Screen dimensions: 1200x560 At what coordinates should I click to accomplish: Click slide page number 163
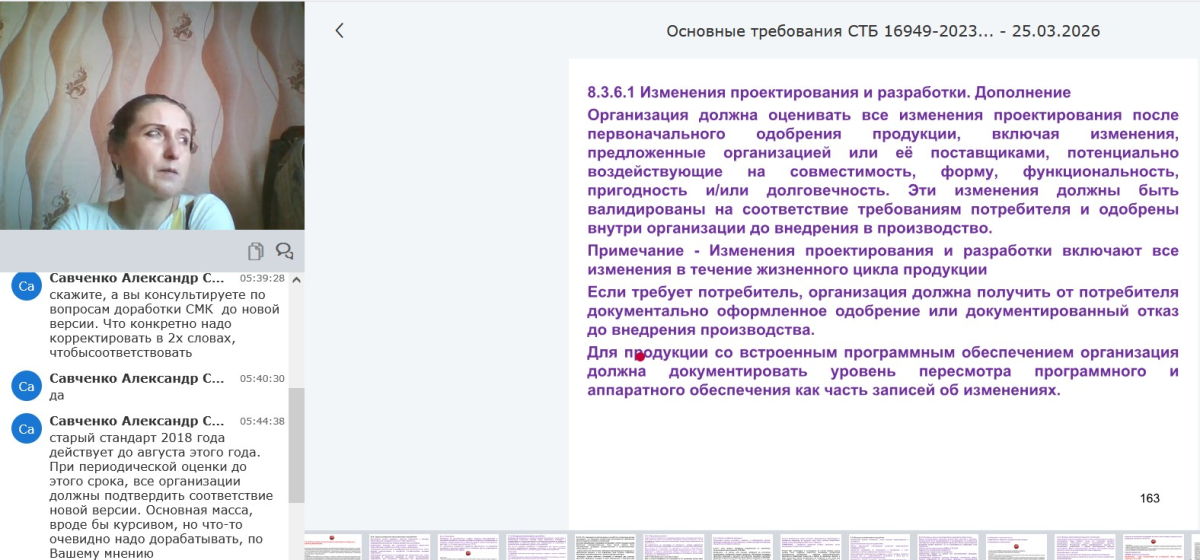1150,498
